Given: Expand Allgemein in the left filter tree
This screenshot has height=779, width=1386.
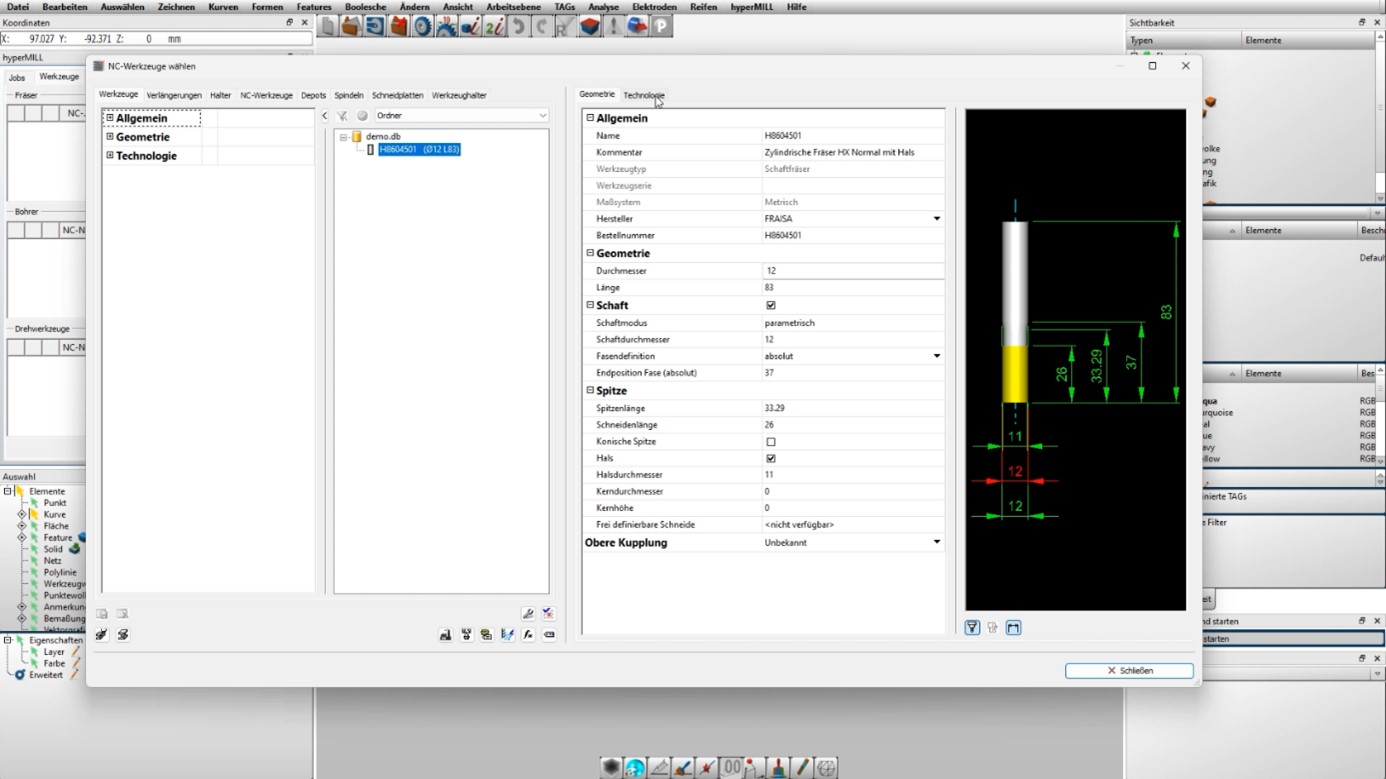Looking at the screenshot, I should 110,118.
